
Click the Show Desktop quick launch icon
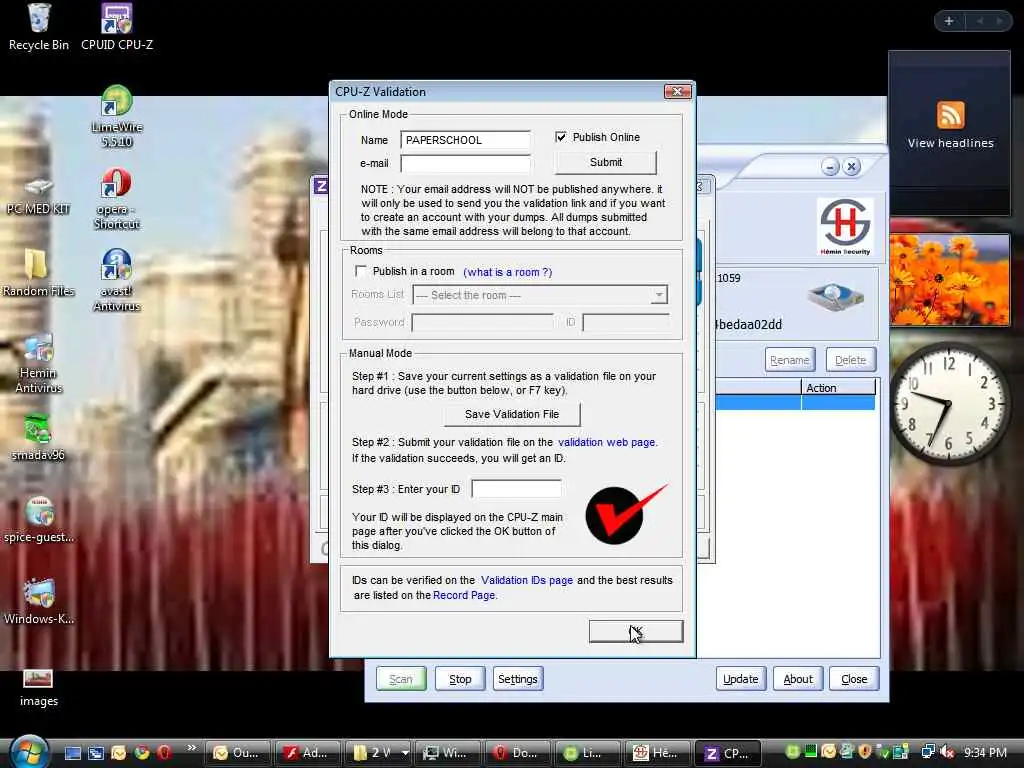(x=72, y=752)
